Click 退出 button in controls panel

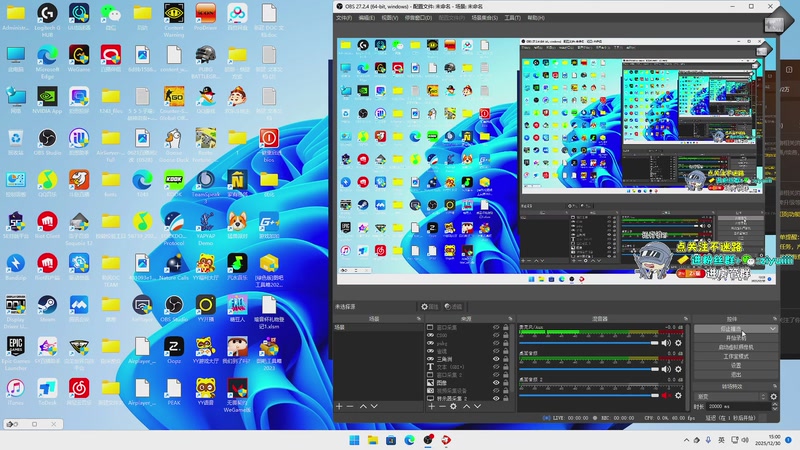(736, 375)
